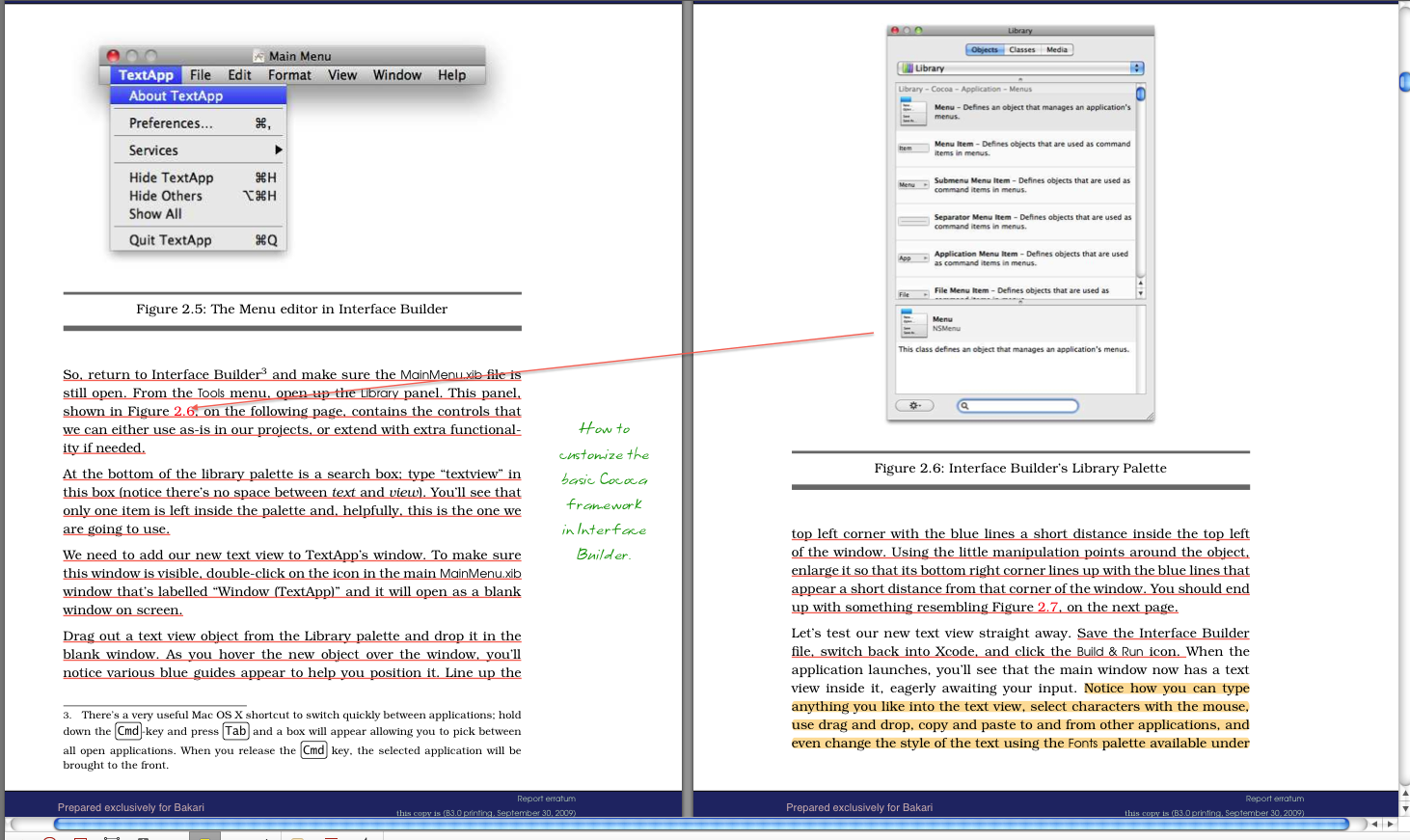Switch to Classes segment in Library palette
Image resolution: width=1410 pixels, height=840 pixels.
[x=1021, y=50]
